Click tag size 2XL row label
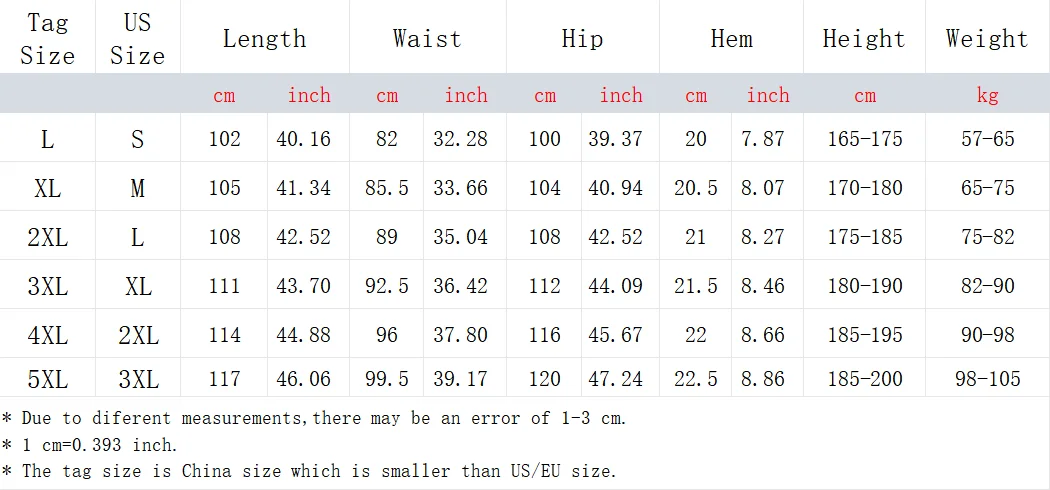1050x490 pixels. coord(48,237)
